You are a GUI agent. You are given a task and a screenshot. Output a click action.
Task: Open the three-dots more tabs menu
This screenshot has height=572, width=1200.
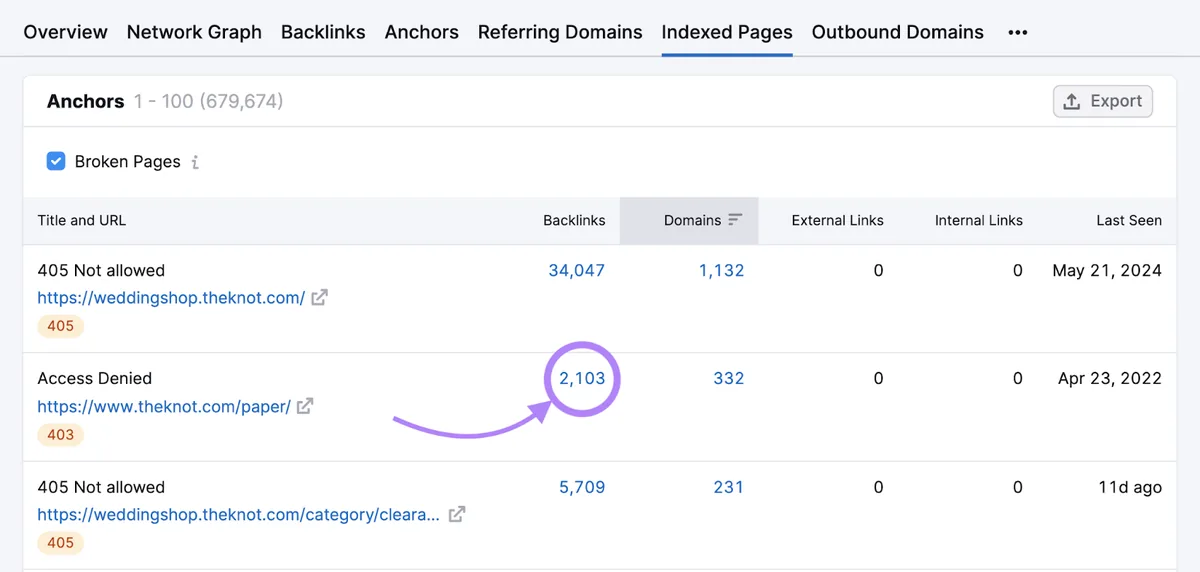tap(1018, 32)
